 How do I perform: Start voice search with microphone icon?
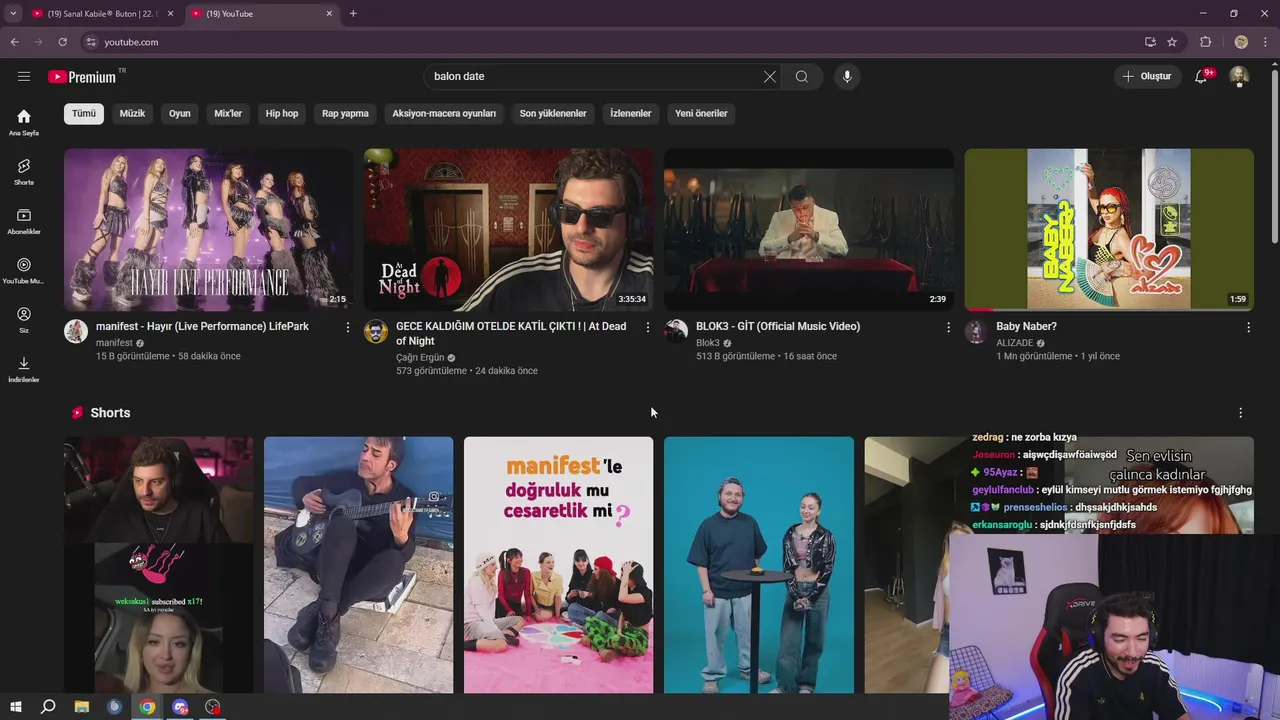pyautogui.click(x=847, y=76)
